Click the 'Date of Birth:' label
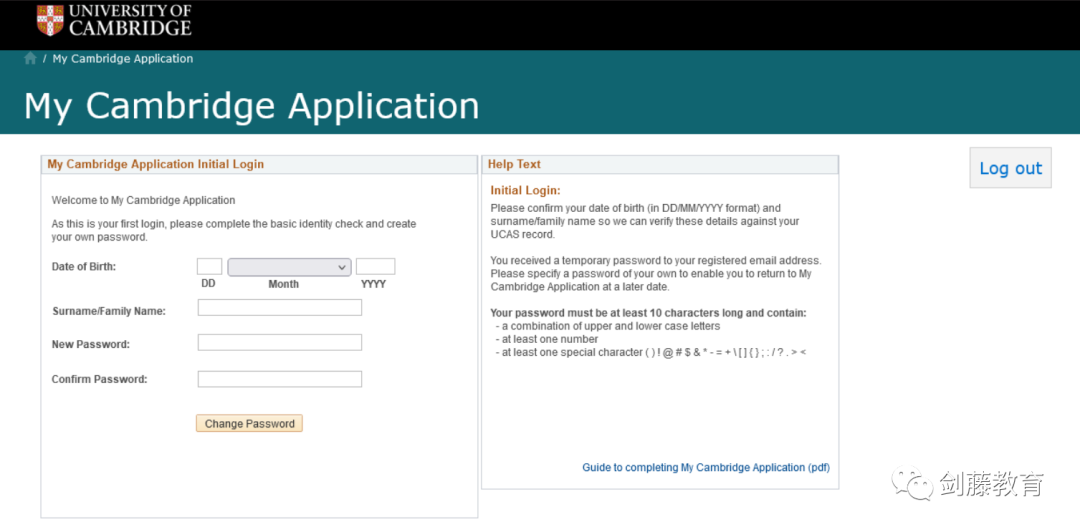The width and height of the screenshot is (1080, 532). [84, 267]
